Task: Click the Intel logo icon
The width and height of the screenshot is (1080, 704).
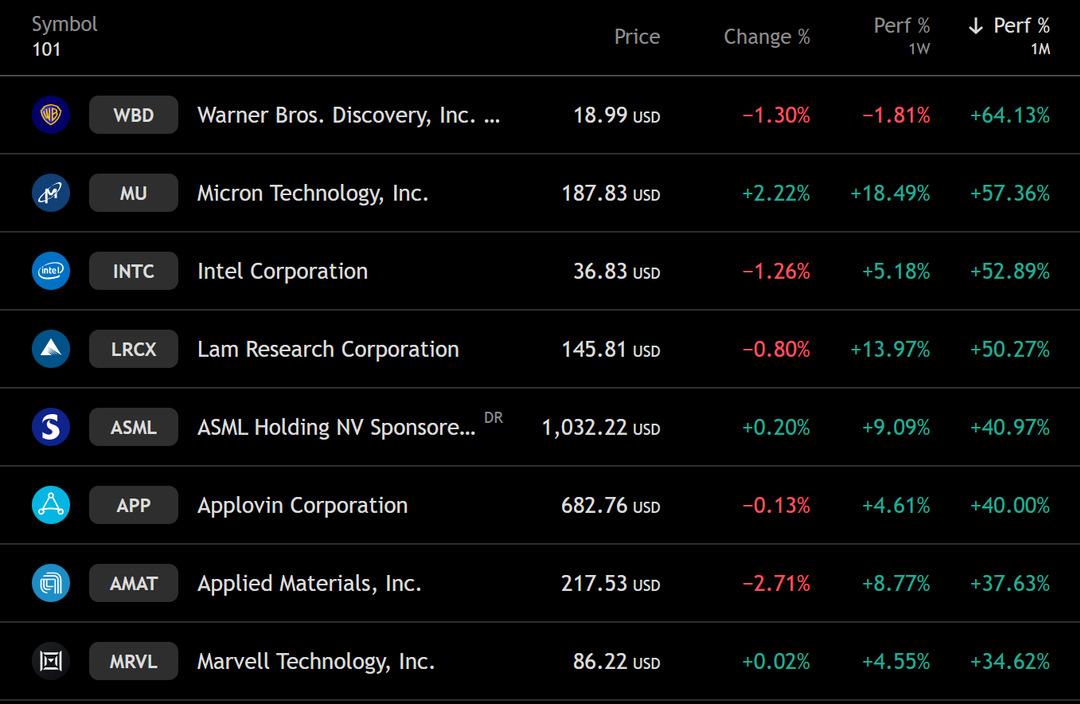Action: pyautogui.click(x=50, y=271)
